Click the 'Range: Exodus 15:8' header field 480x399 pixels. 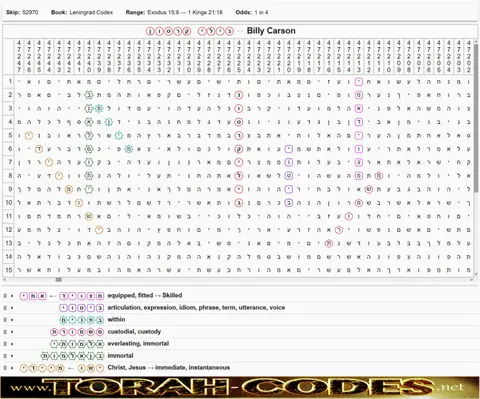click(x=174, y=12)
